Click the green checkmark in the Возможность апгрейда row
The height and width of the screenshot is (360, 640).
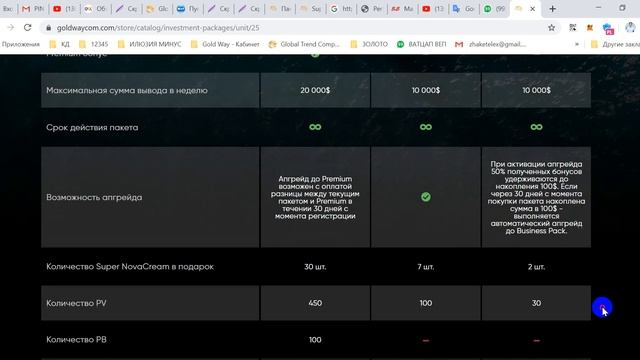[426, 197]
